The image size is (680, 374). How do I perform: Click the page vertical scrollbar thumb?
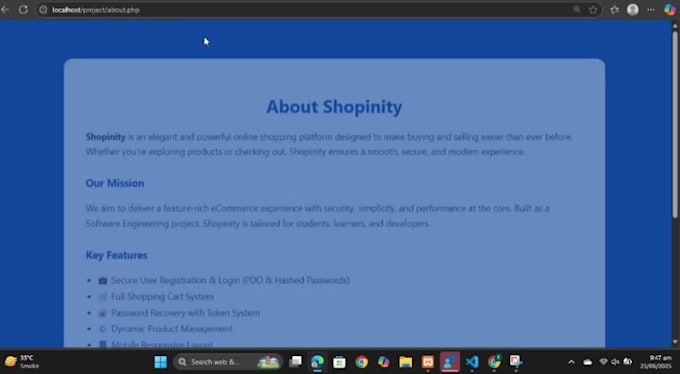click(x=675, y=124)
